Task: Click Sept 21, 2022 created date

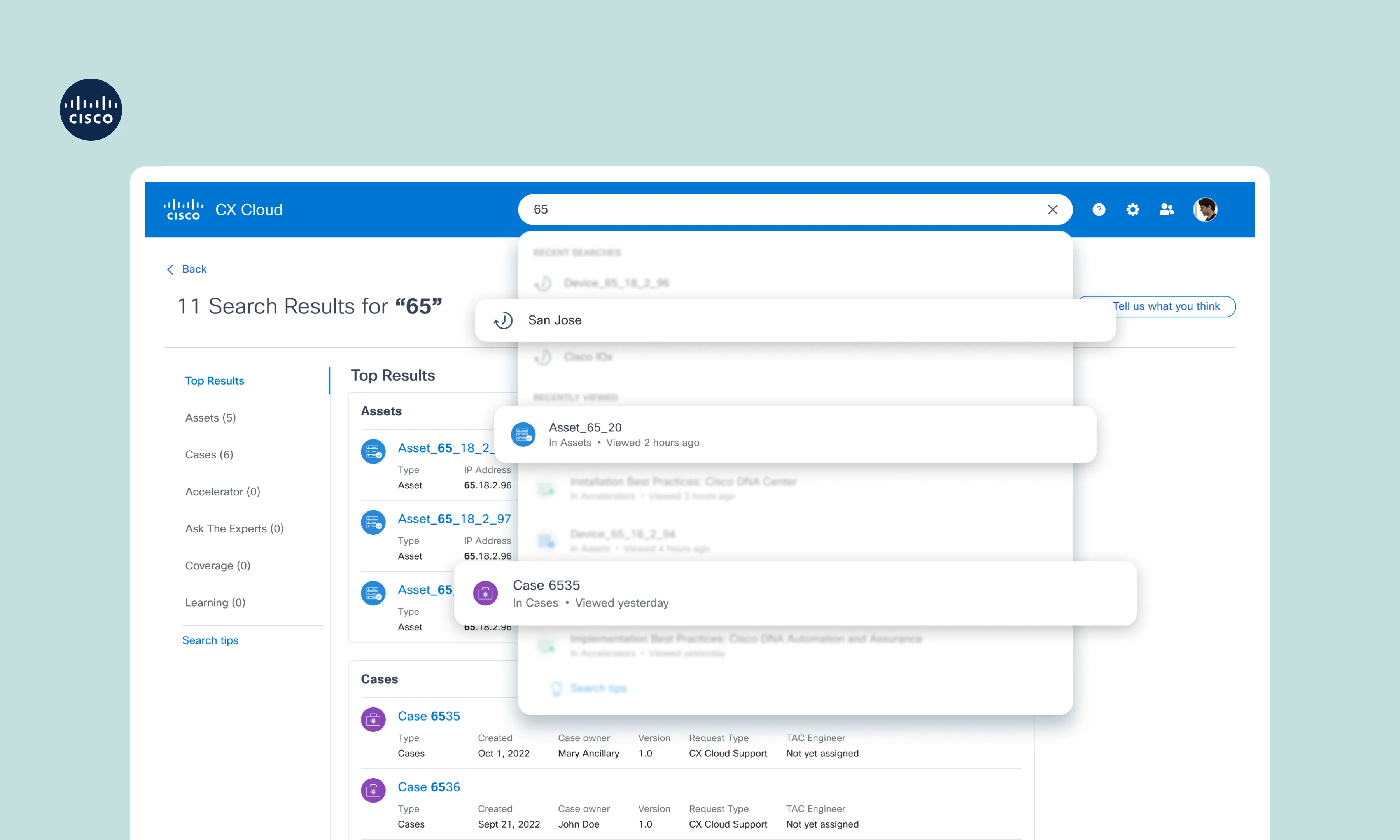Action: pos(508,824)
